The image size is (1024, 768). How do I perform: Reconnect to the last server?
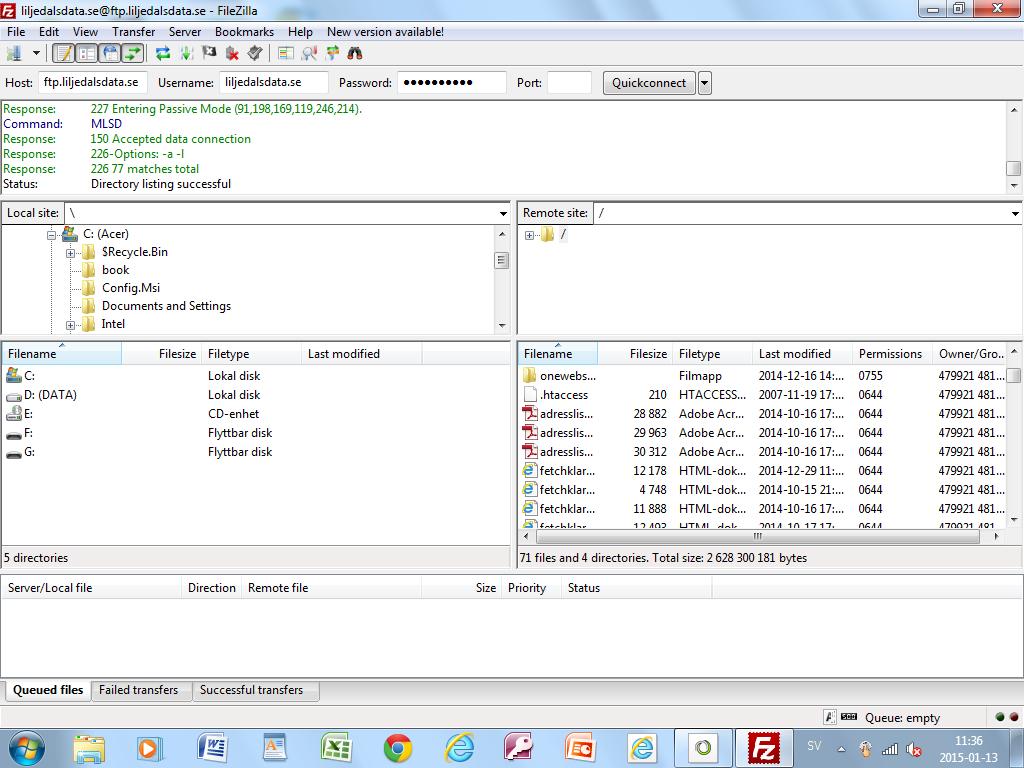pos(255,54)
